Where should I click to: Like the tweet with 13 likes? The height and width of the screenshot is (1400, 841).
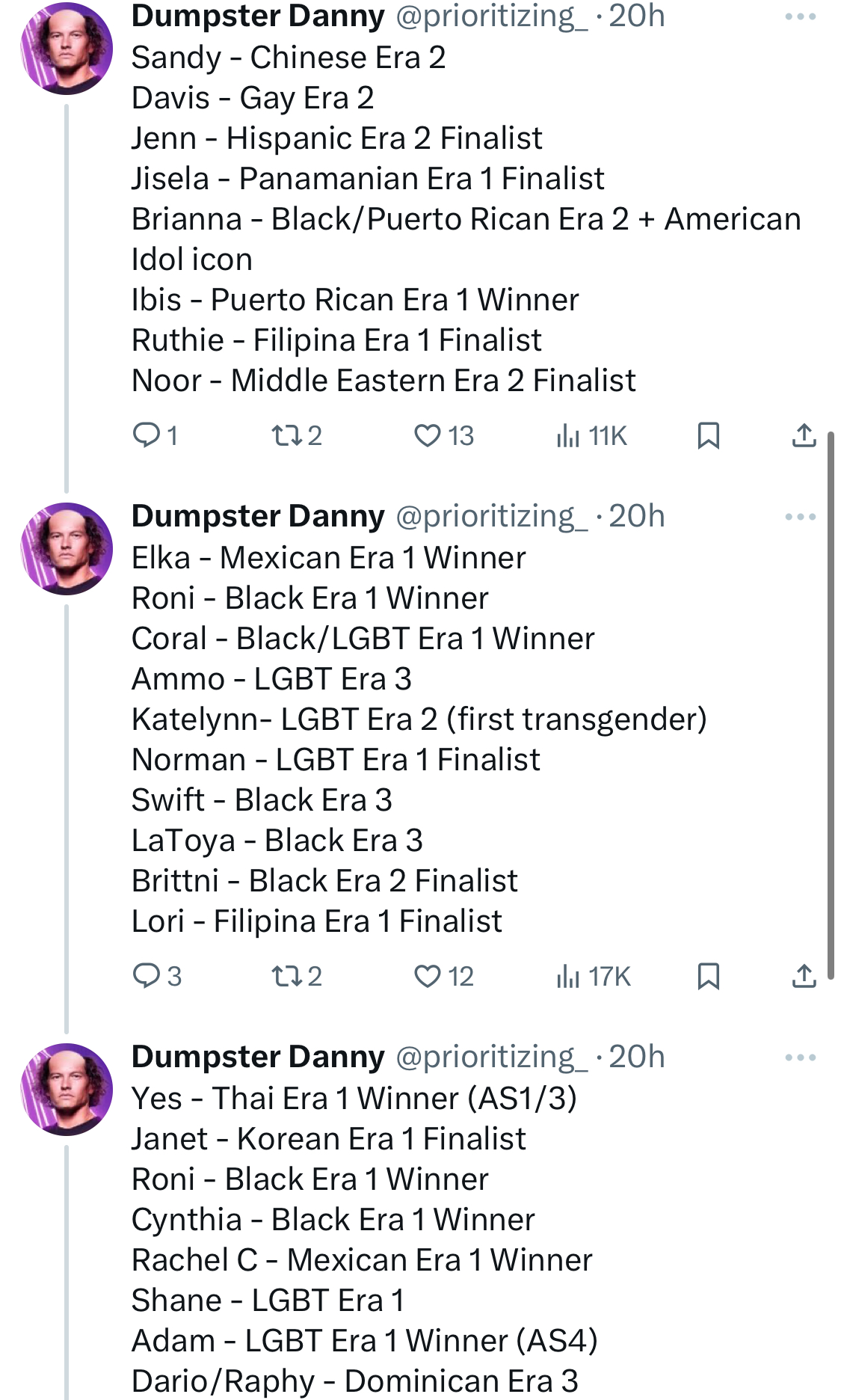(444, 435)
